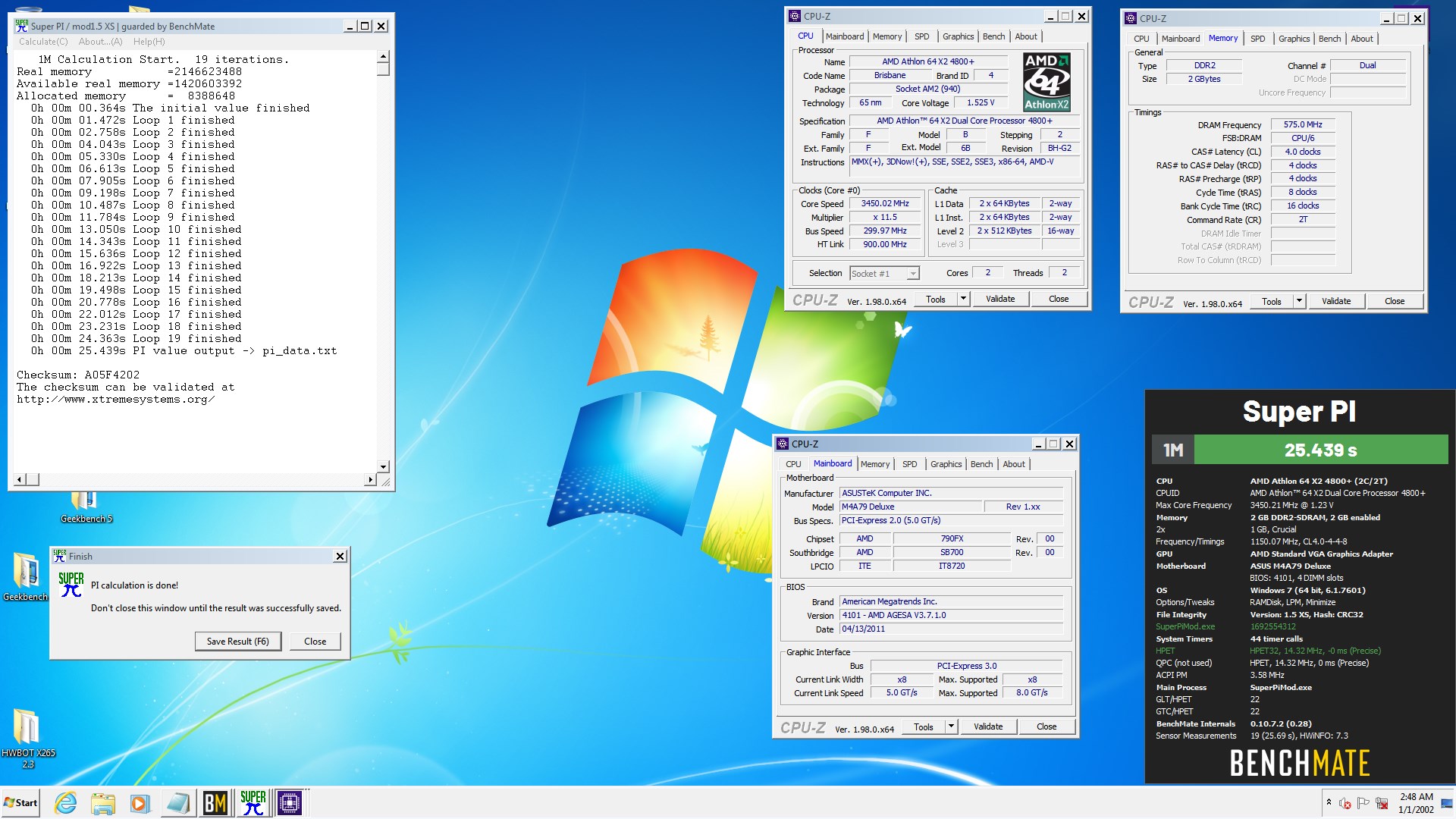Click Save Result (F6) button
The width and height of the screenshot is (1456, 819).
pos(238,642)
